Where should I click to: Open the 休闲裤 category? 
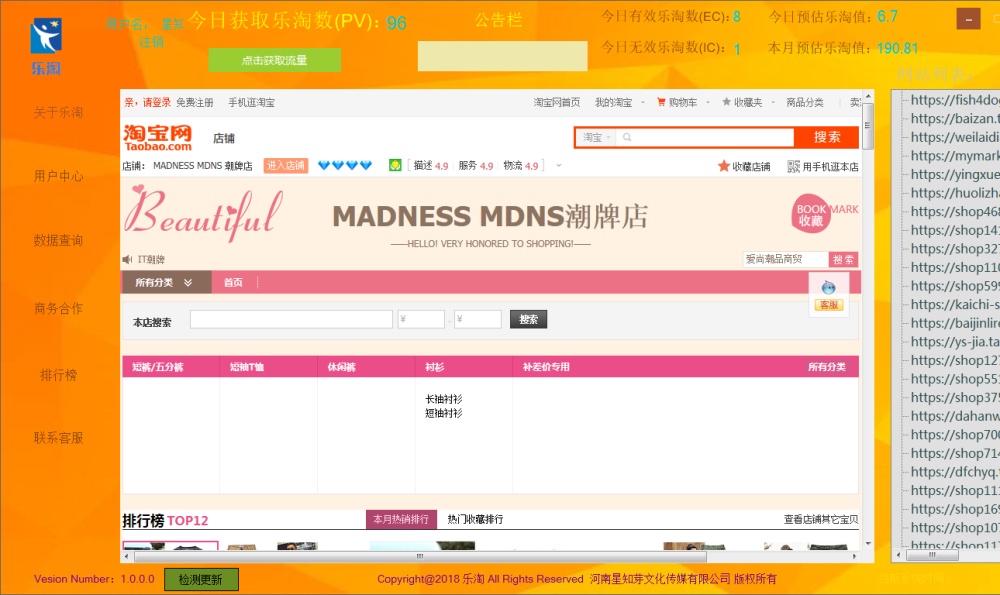click(341, 367)
